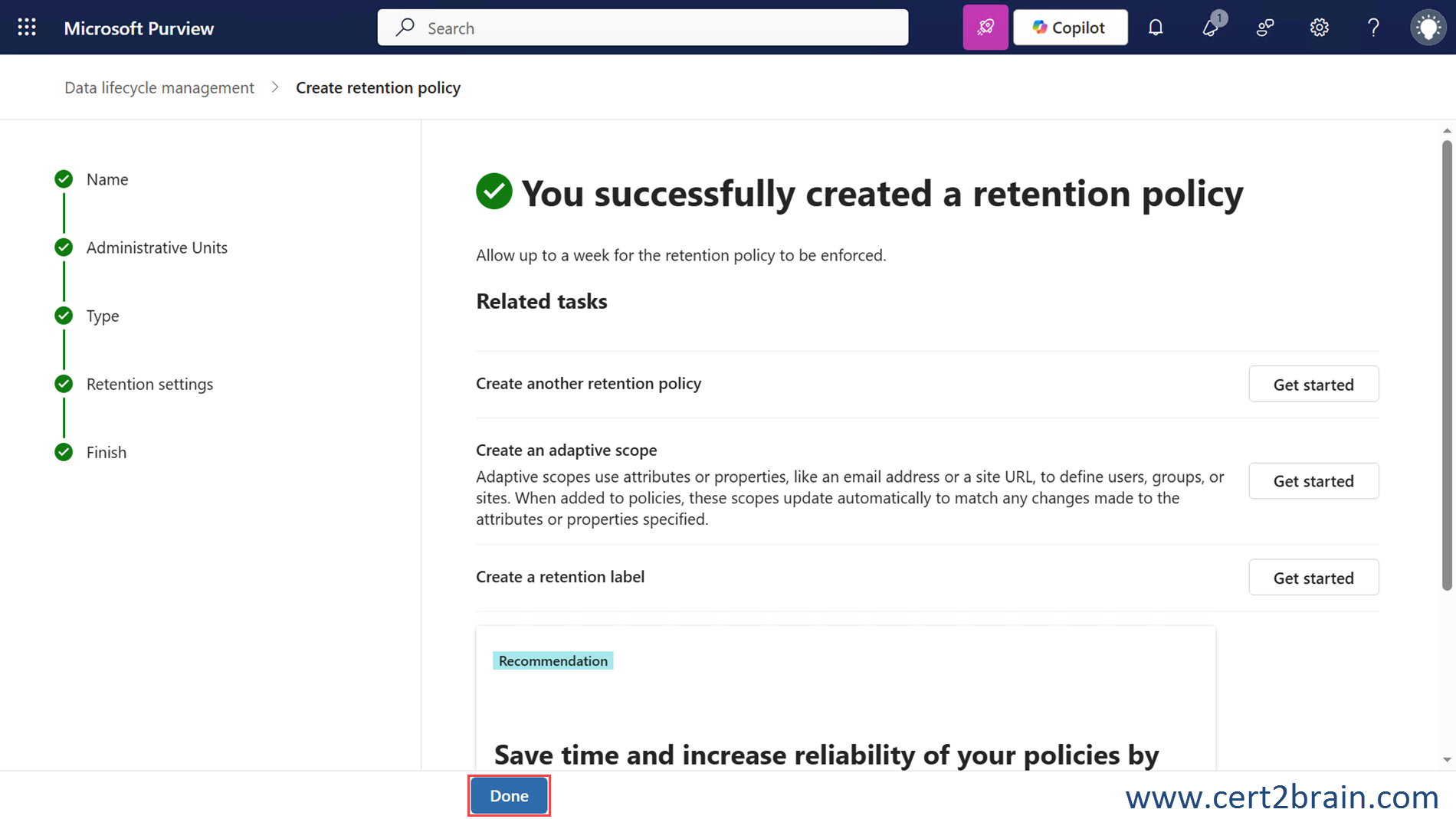Image resolution: width=1456 pixels, height=819 pixels.
Task: Open the notifications bell icon
Action: click(1156, 28)
